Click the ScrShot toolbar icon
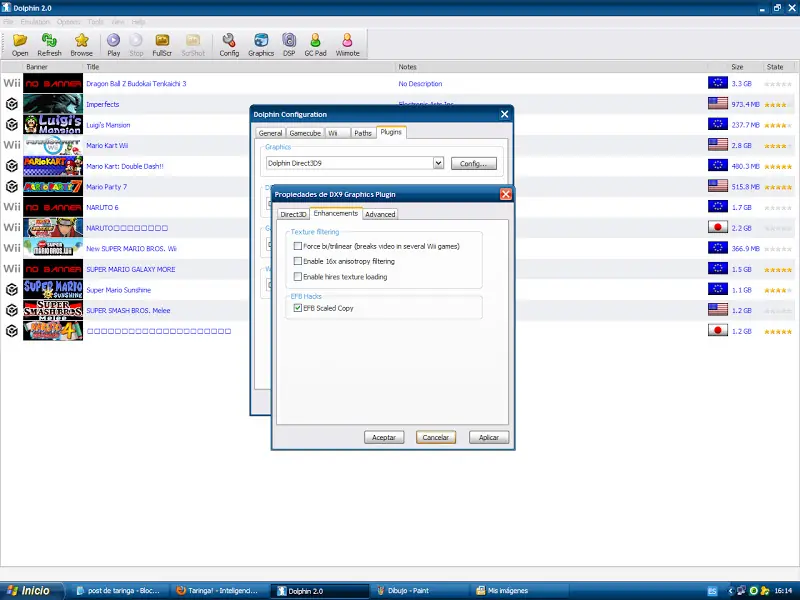 [x=193, y=44]
